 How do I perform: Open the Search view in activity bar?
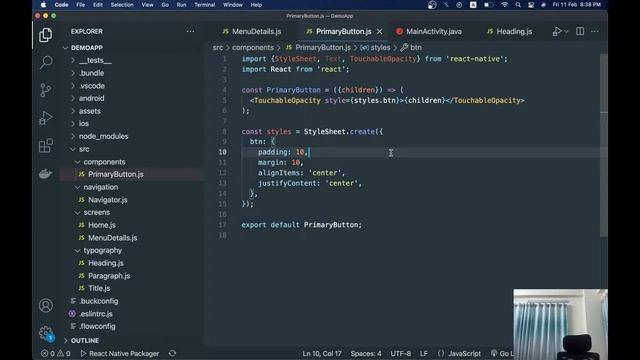click(x=46, y=62)
